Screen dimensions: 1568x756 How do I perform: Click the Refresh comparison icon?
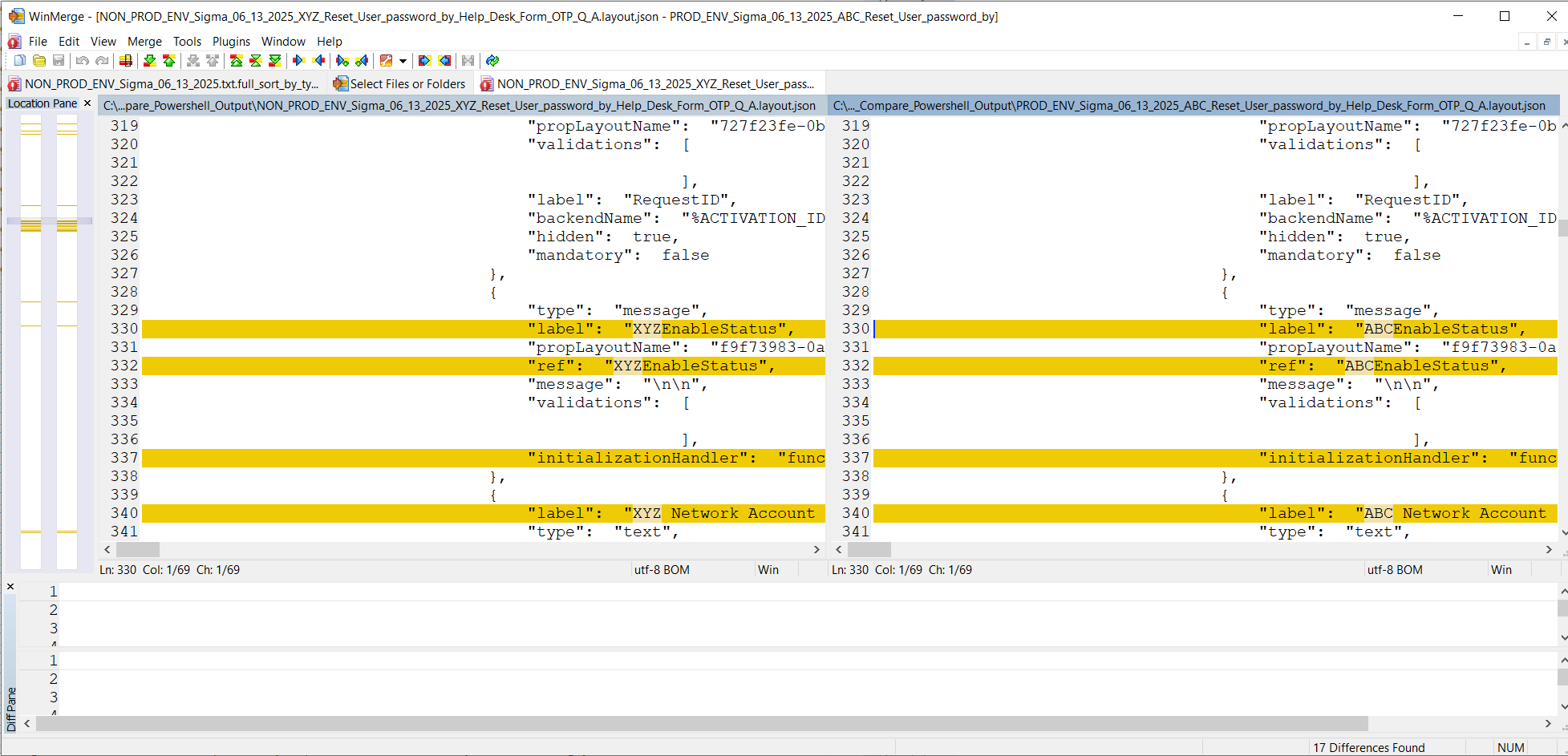[492, 61]
